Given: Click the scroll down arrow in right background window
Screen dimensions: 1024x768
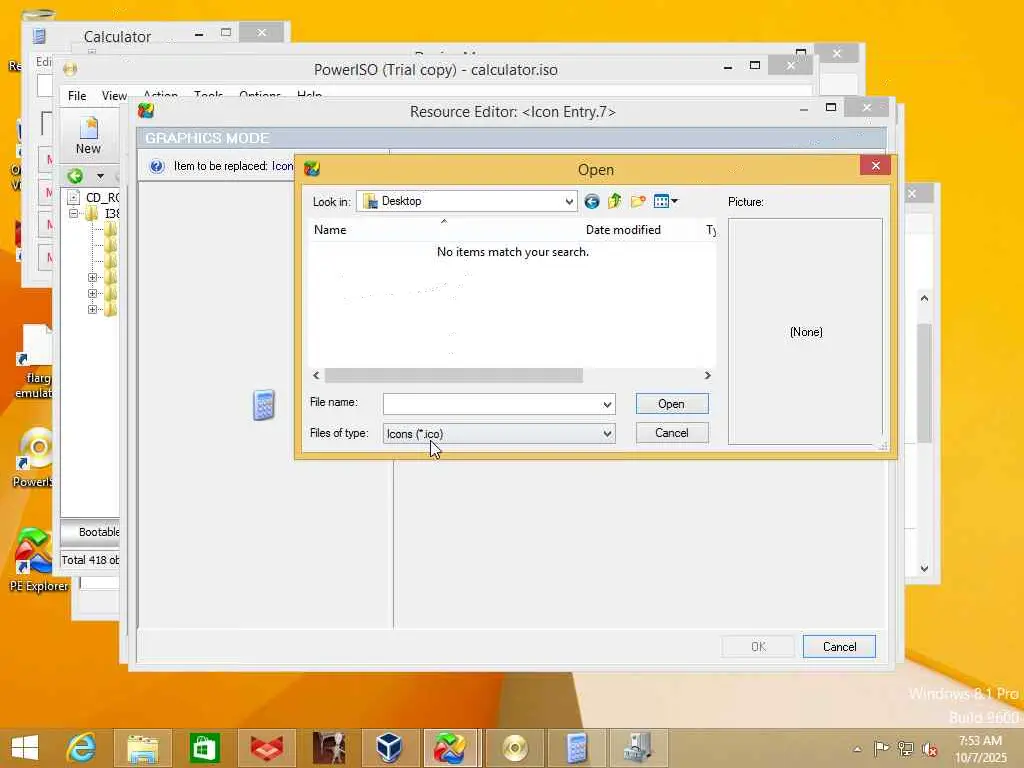Looking at the screenshot, I should (924, 568).
